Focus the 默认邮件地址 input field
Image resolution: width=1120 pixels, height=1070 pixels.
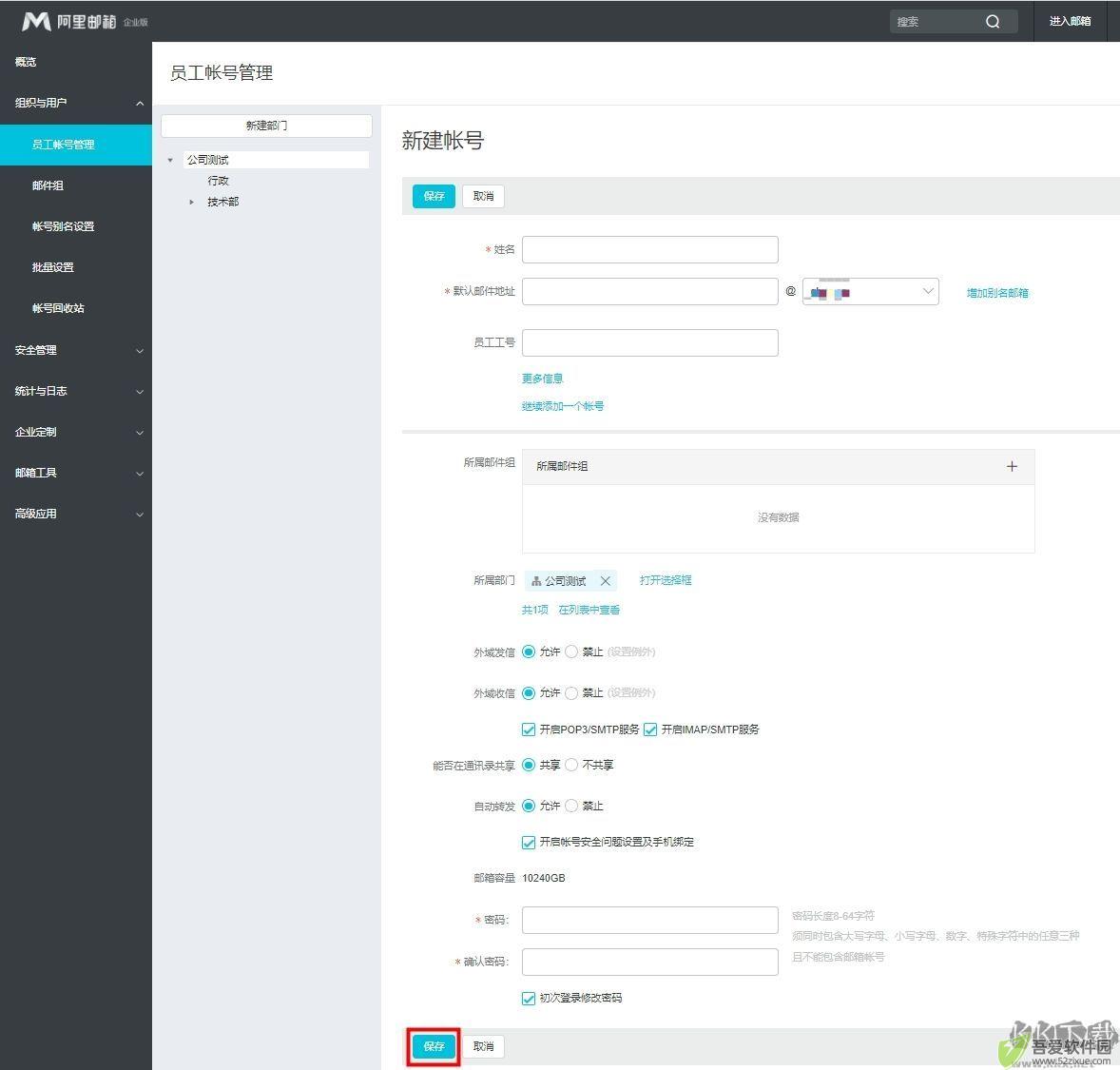coord(650,292)
